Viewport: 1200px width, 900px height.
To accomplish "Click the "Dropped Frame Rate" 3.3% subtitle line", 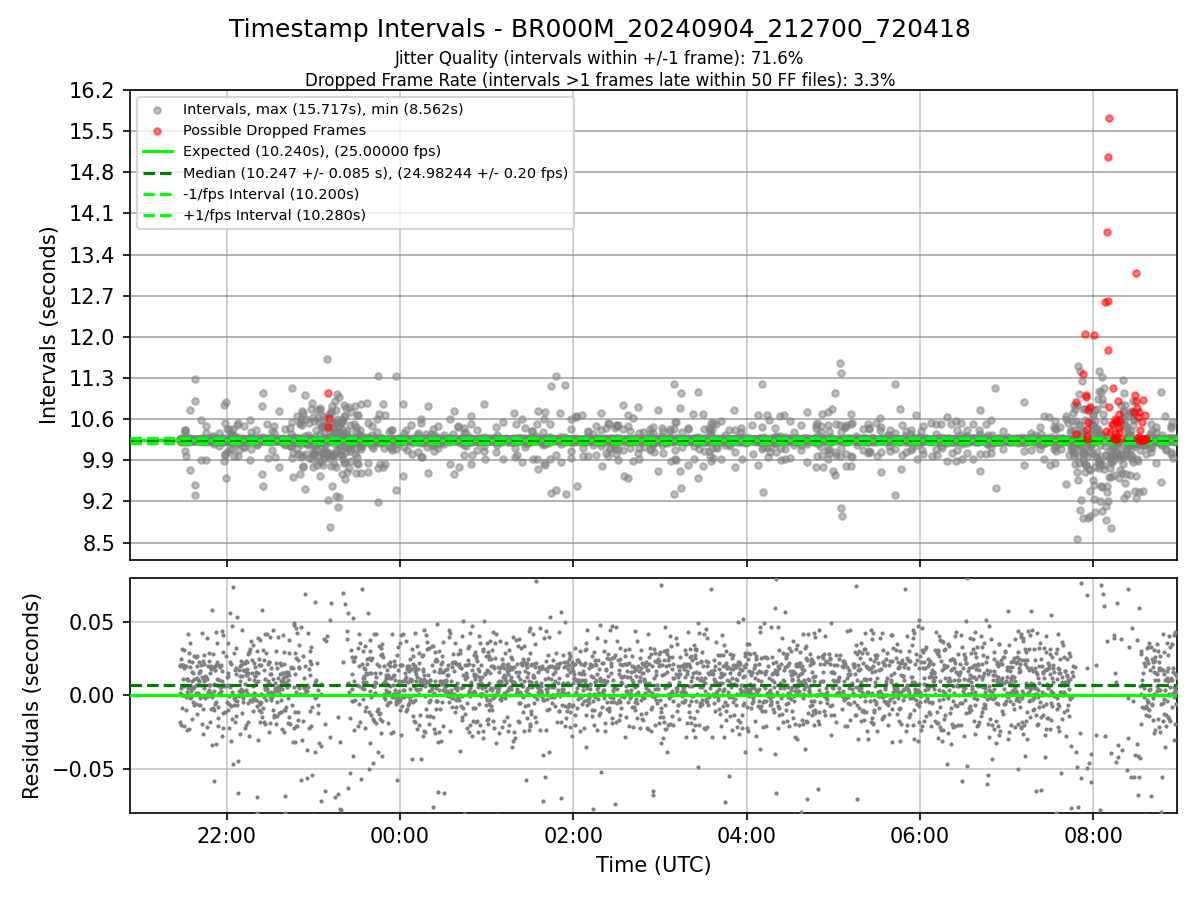I will coord(599,79).
